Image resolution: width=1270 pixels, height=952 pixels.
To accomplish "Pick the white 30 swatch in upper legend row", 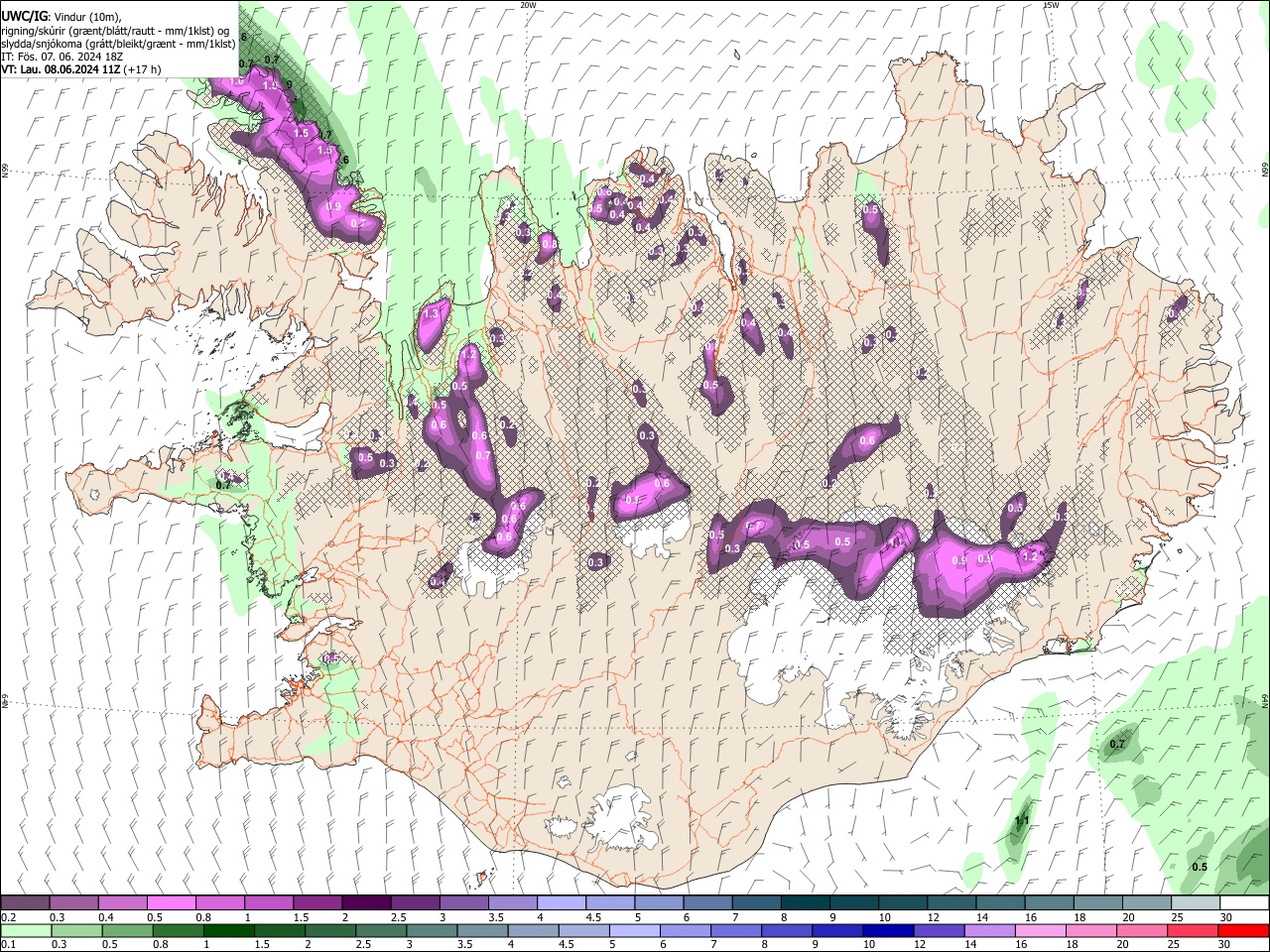I will pos(1244,902).
